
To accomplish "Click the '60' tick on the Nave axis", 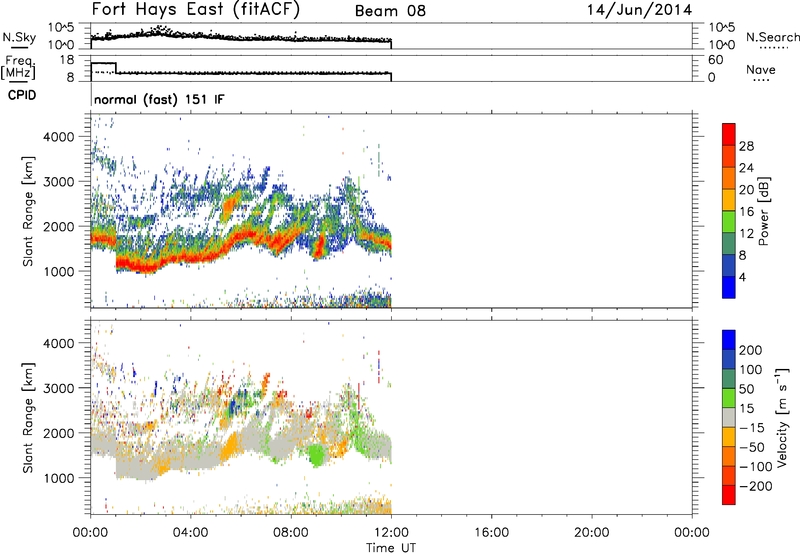I will point(715,60).
